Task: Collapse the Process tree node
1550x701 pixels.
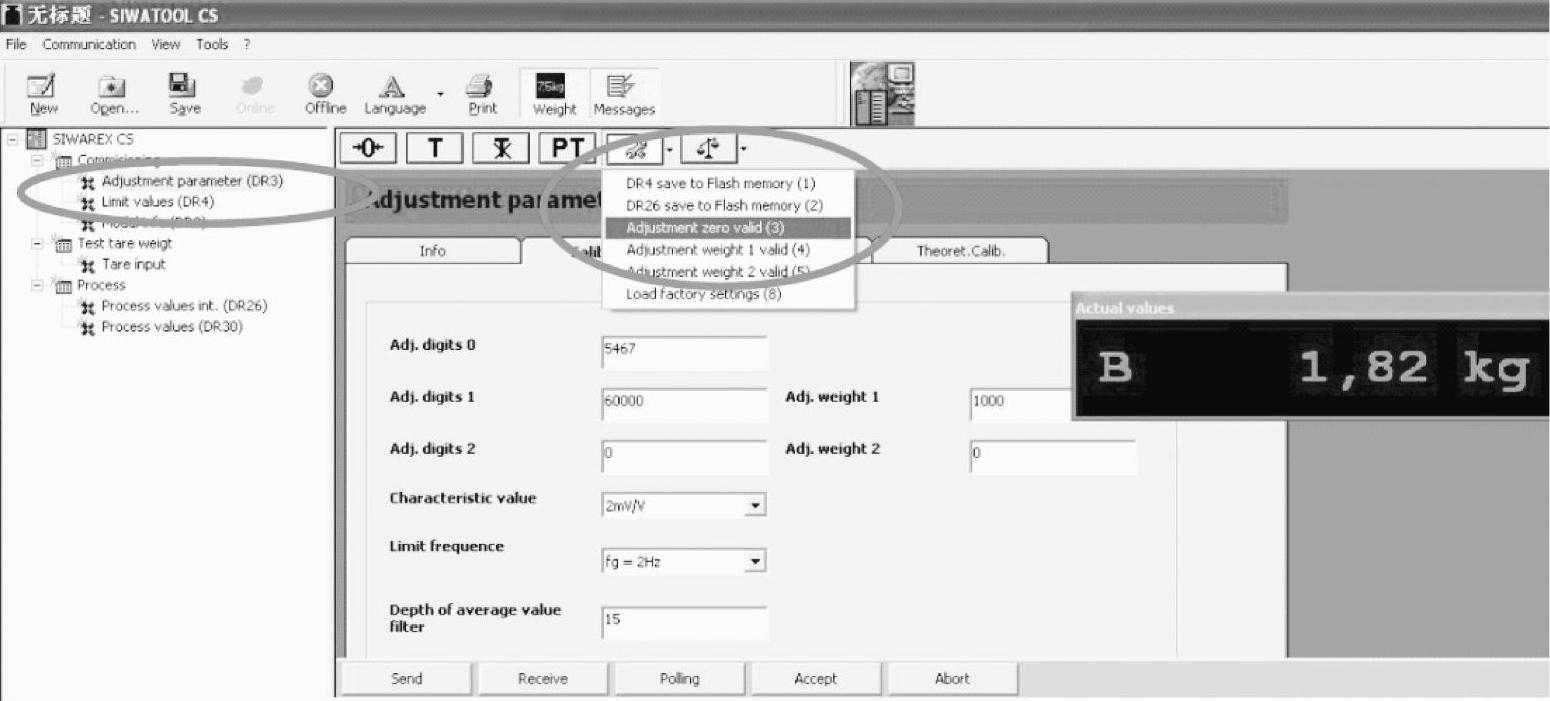Action: (x=38, y=285)
